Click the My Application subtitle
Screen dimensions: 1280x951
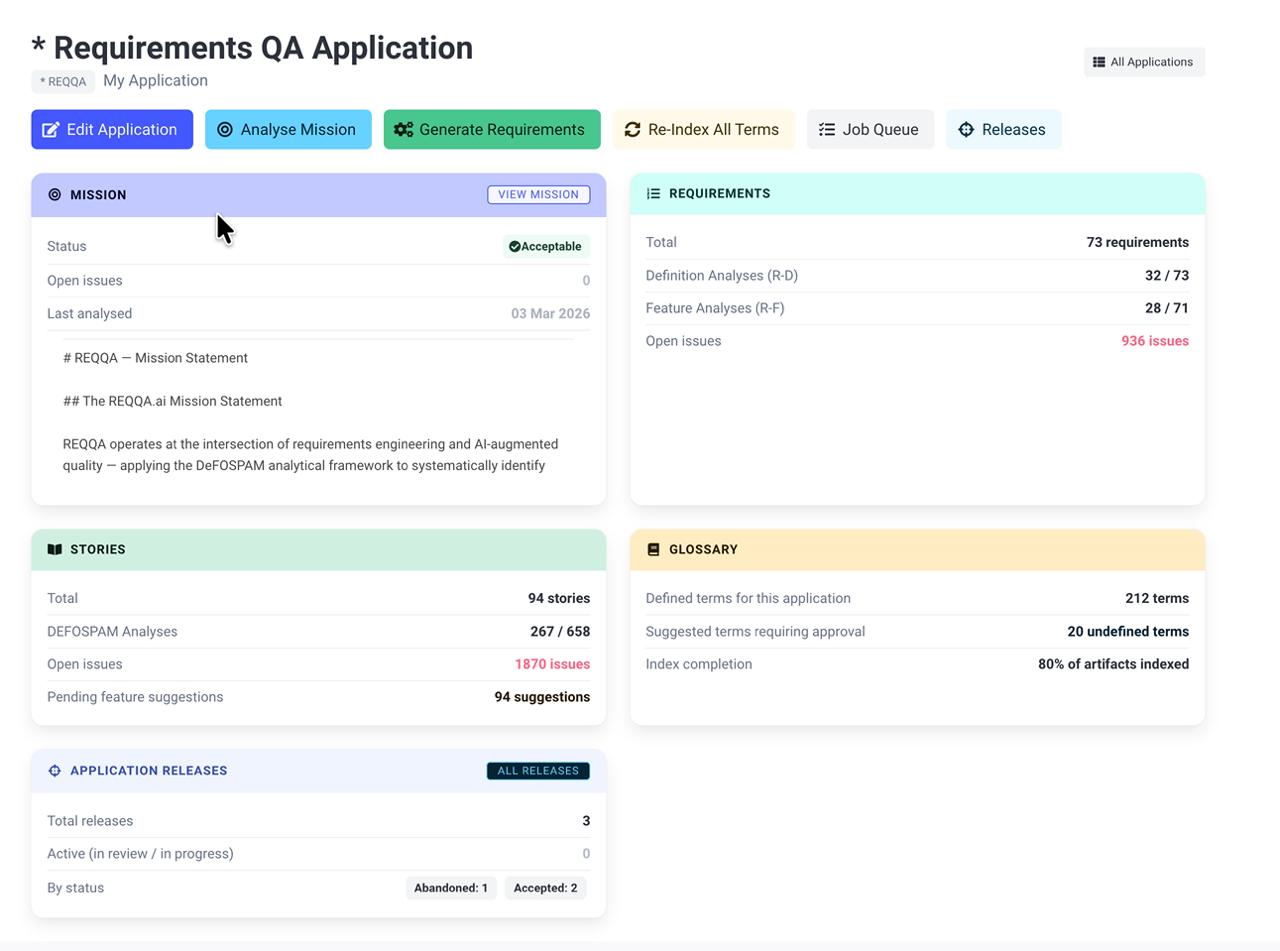155,81
